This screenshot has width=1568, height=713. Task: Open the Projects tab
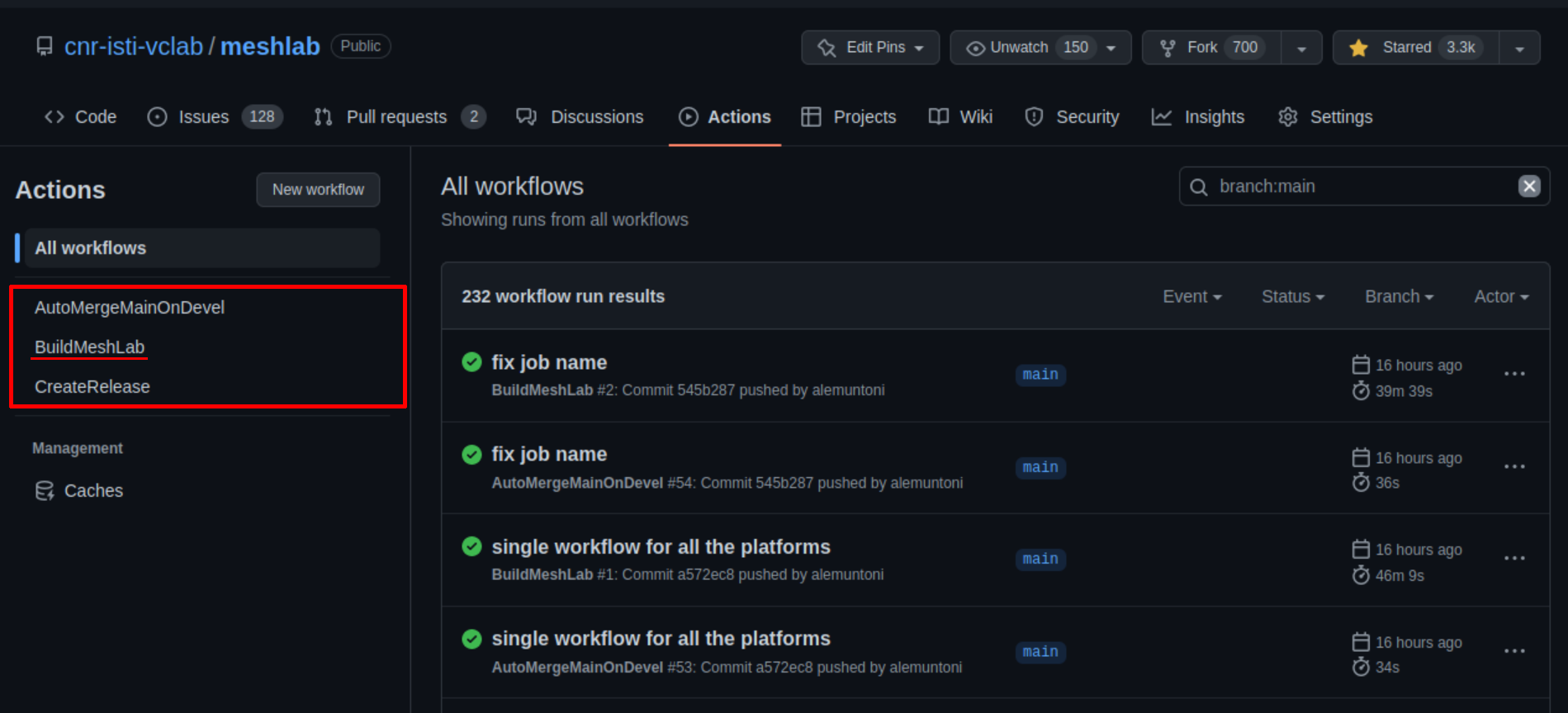pyautogui.click(x=849, y=117)
